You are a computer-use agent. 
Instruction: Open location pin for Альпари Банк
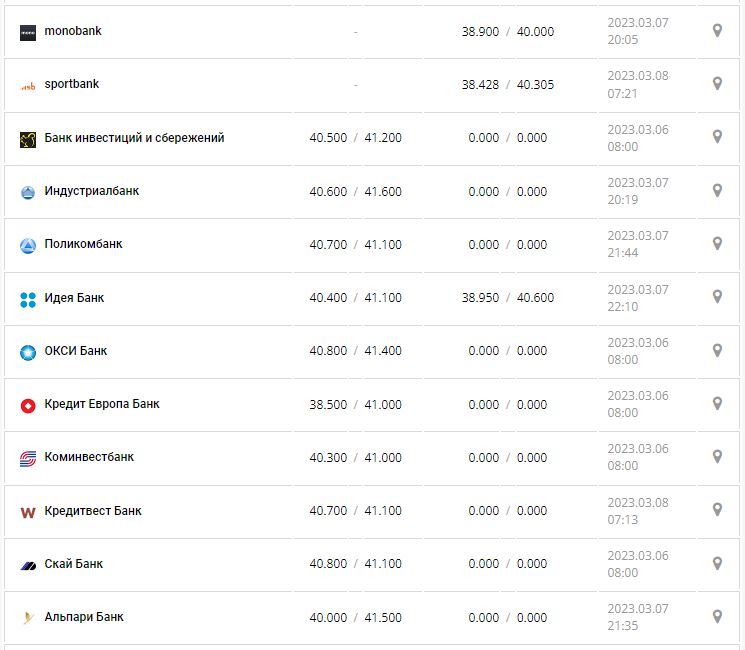click(x=717, y=617)
